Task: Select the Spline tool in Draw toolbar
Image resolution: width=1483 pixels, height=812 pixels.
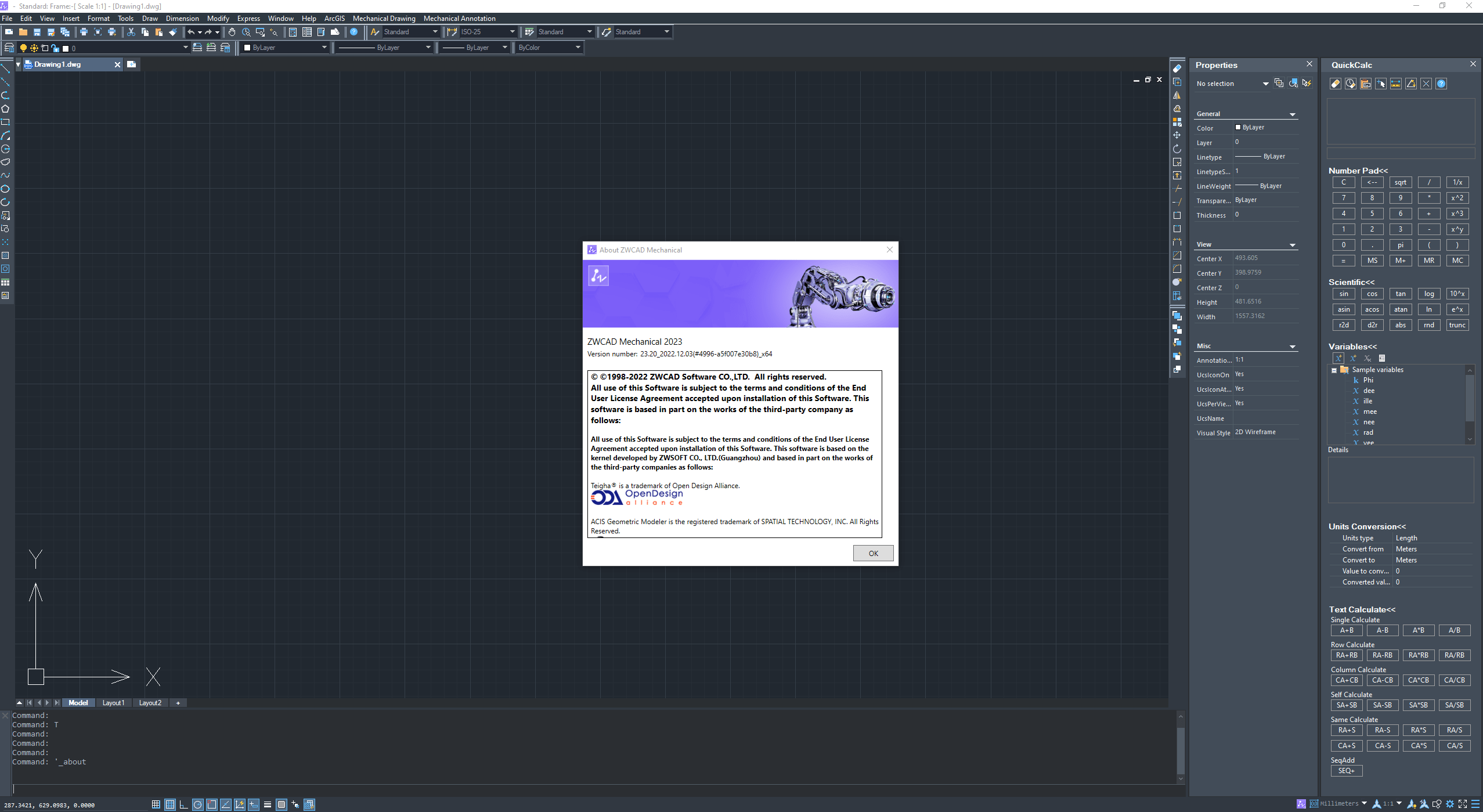Action: (x=6, y=175)
